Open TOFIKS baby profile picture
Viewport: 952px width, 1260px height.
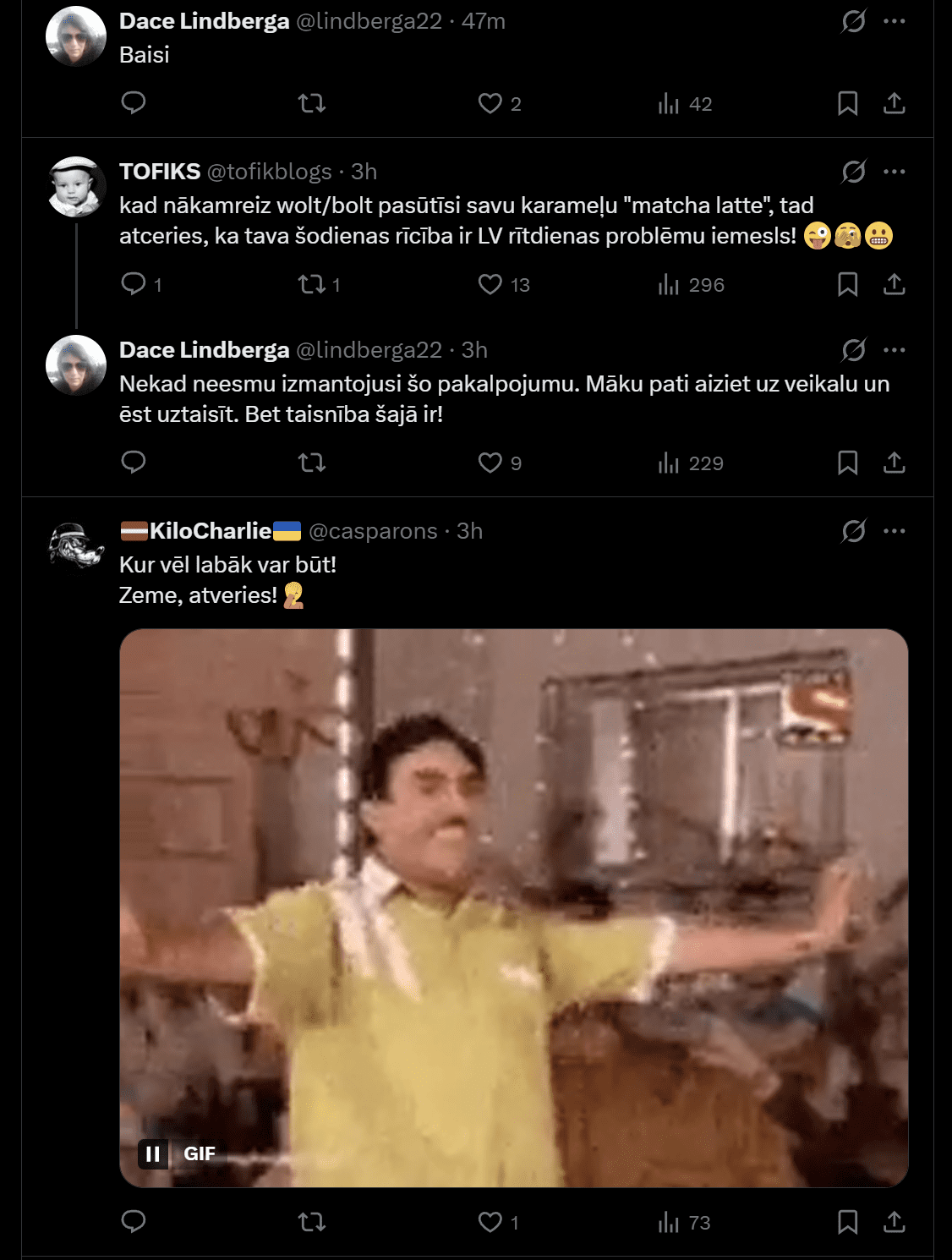pyautogui.click(x=75, y=187)
